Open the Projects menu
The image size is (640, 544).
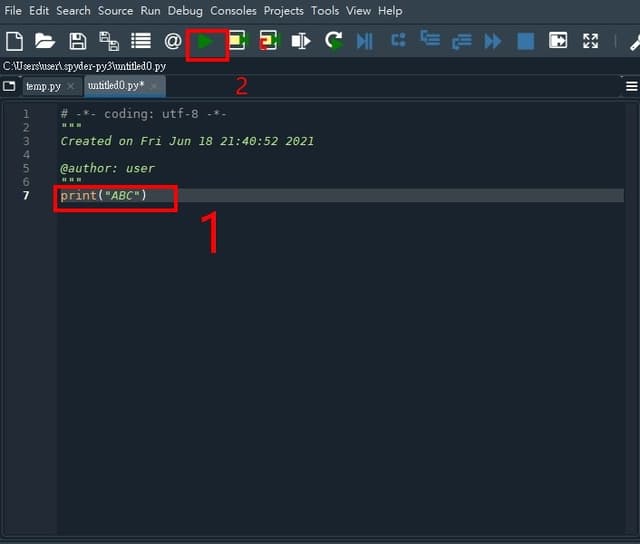tap(284, 11)
